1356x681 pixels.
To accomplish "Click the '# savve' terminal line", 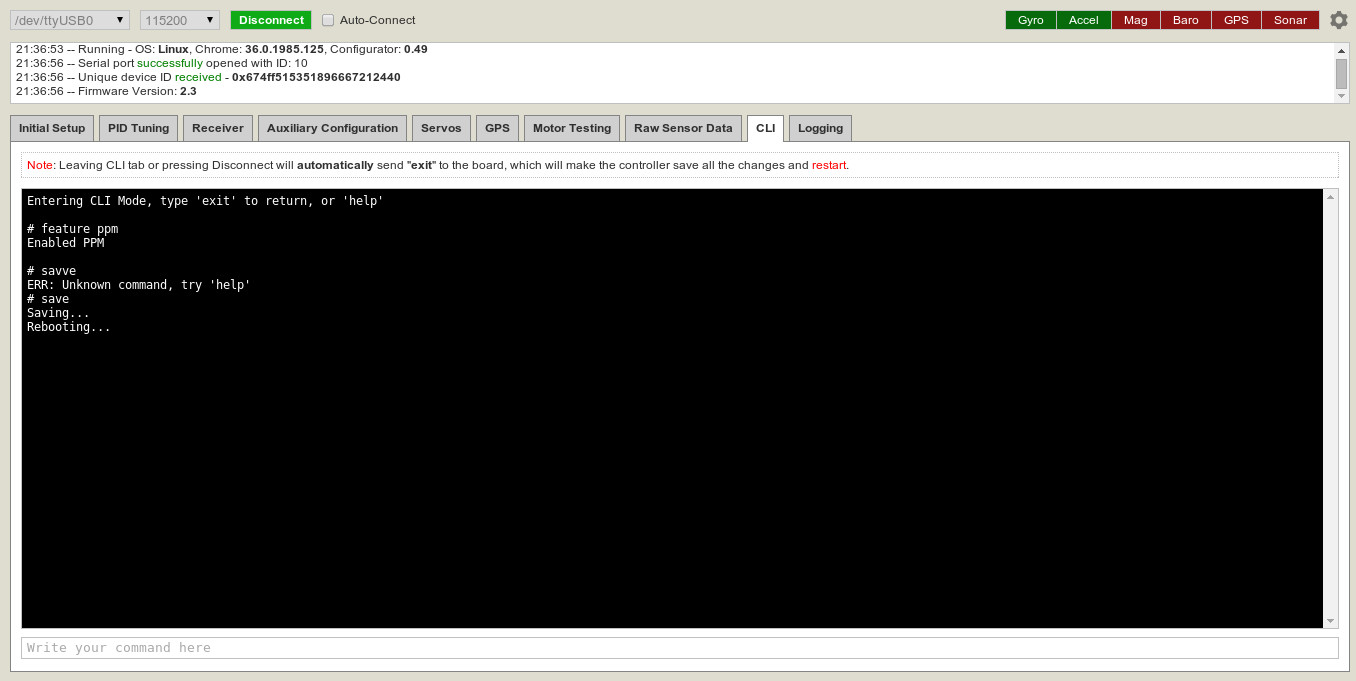I will (51, 271).
